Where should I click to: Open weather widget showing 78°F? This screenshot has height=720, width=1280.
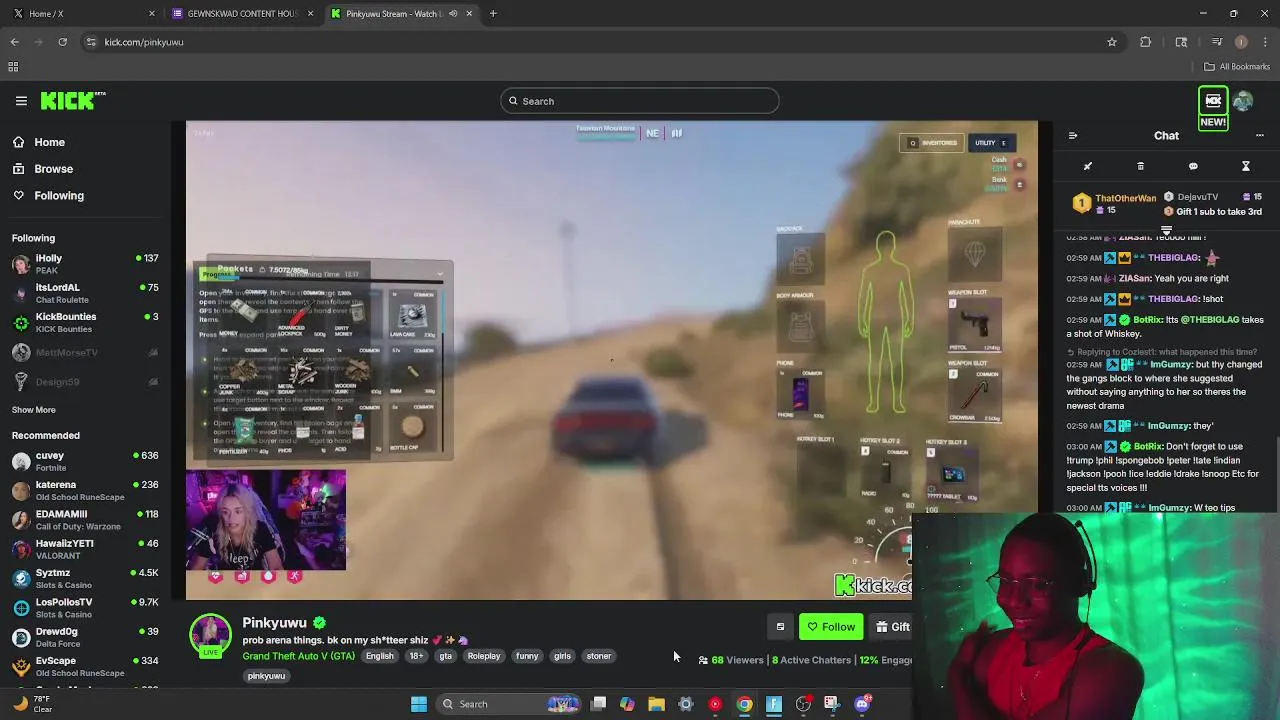coord(33,704)
